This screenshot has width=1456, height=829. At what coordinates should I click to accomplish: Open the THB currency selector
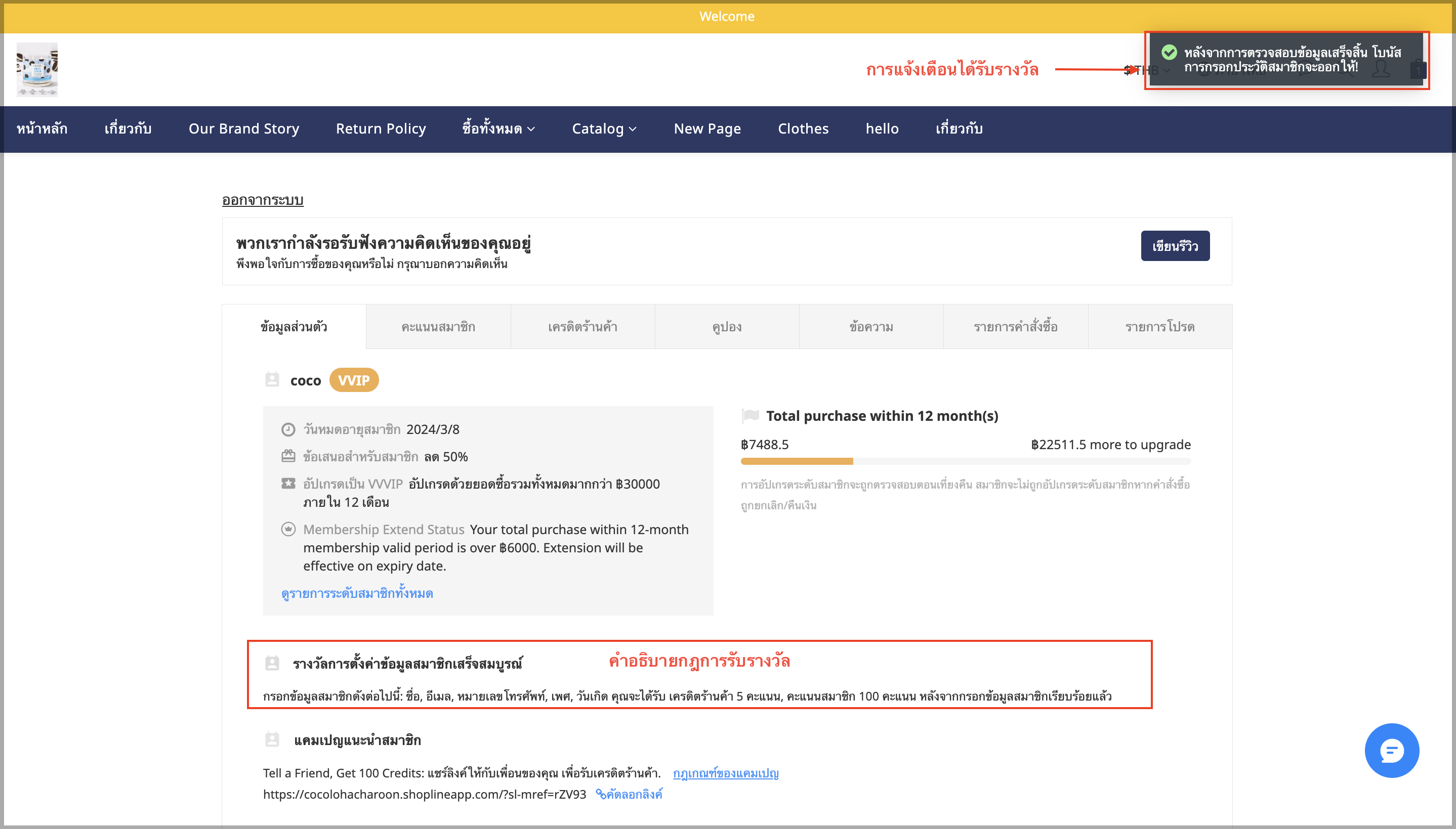(1146, 70)
